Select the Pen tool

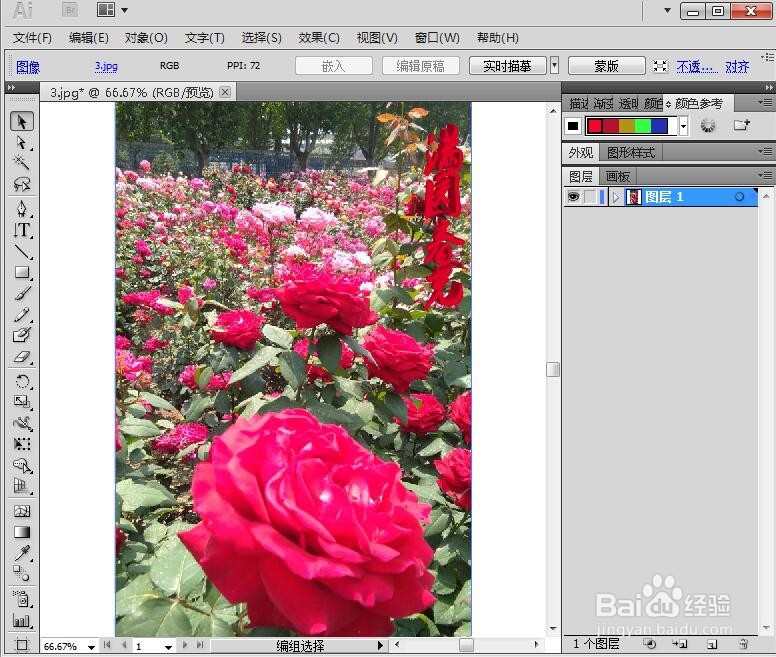click(x=22, y=209)
